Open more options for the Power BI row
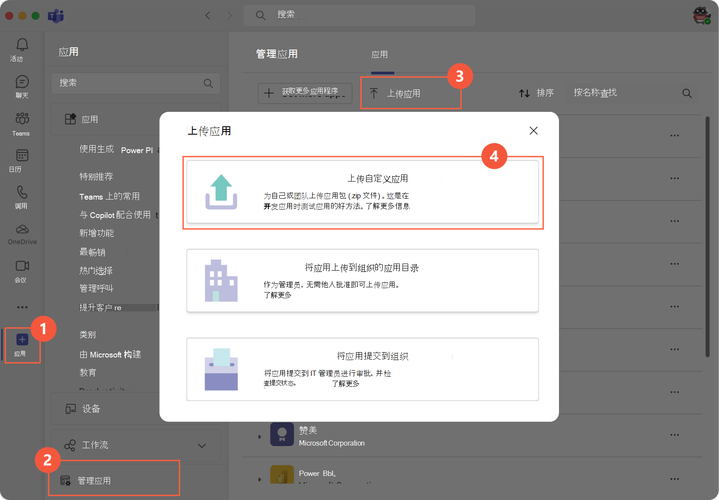Screen dimensions: 719x500 tap(674, 478)
